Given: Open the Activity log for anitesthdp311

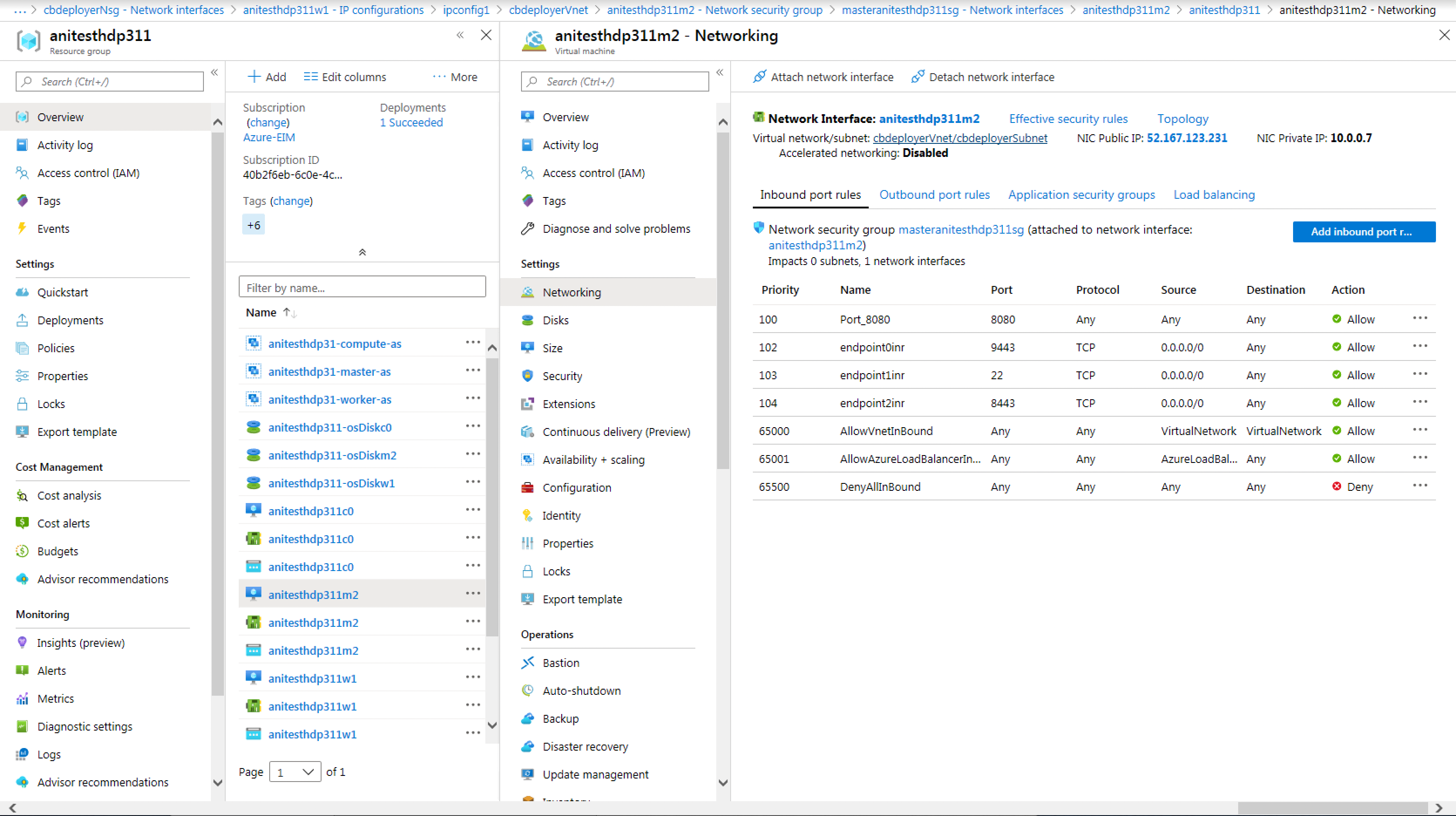Looking at the screenshot, I should tap(65, 145).
